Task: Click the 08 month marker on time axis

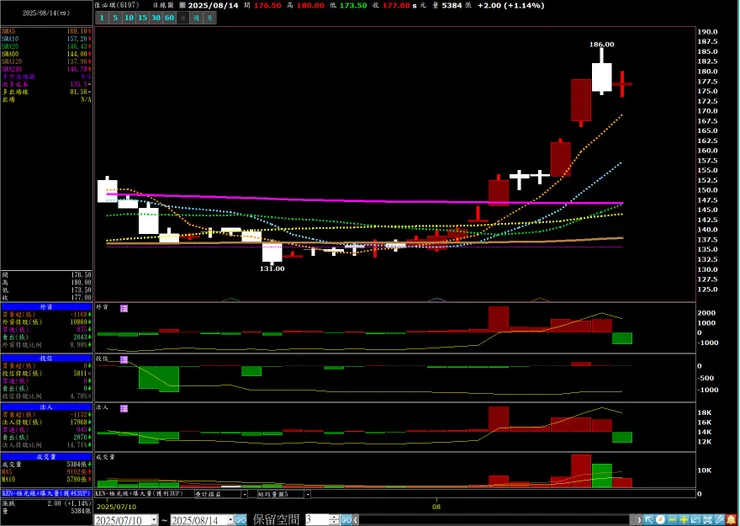Action: click(437, 507)
